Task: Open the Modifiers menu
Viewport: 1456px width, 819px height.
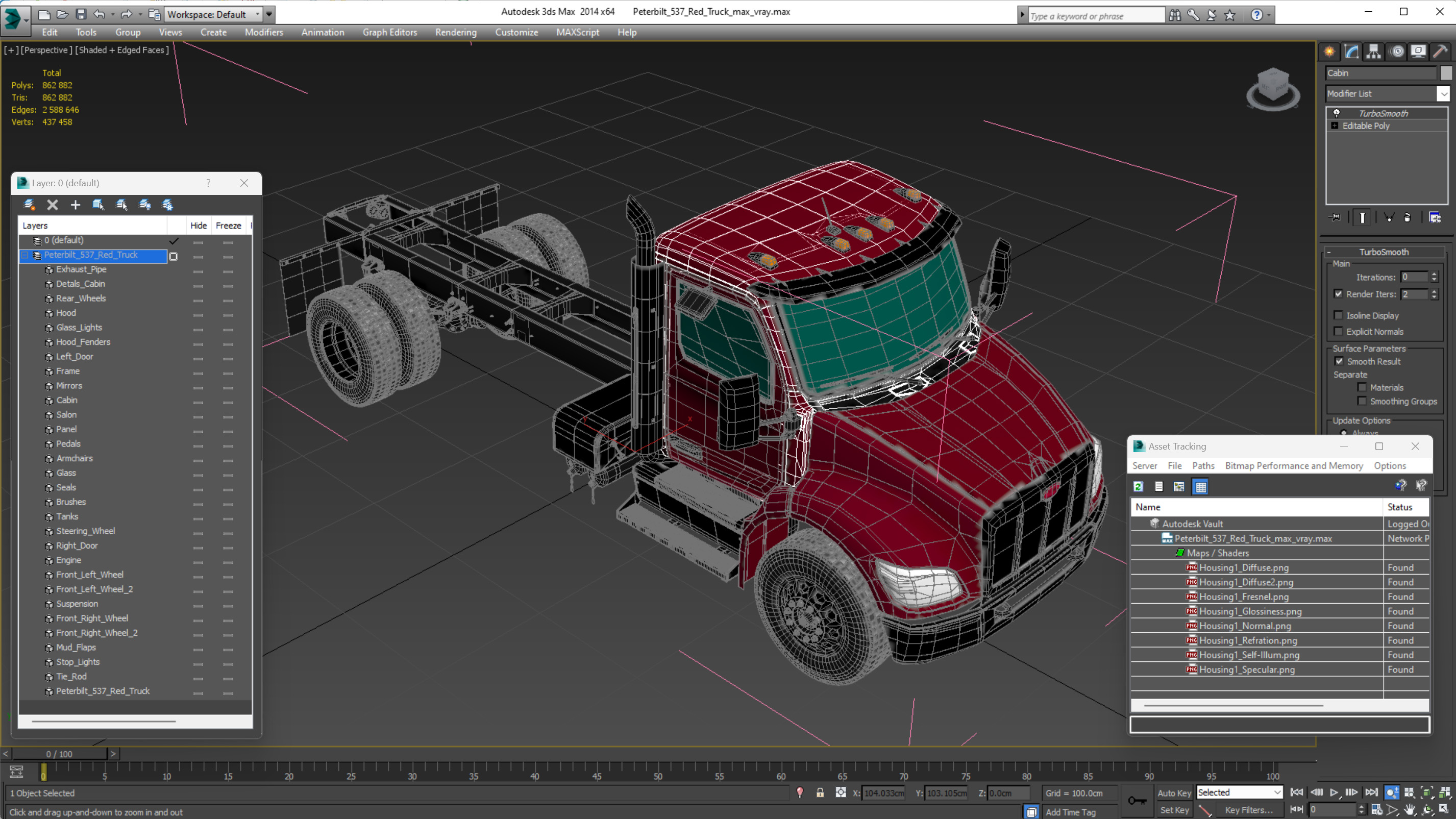Action: pos(263,32)
